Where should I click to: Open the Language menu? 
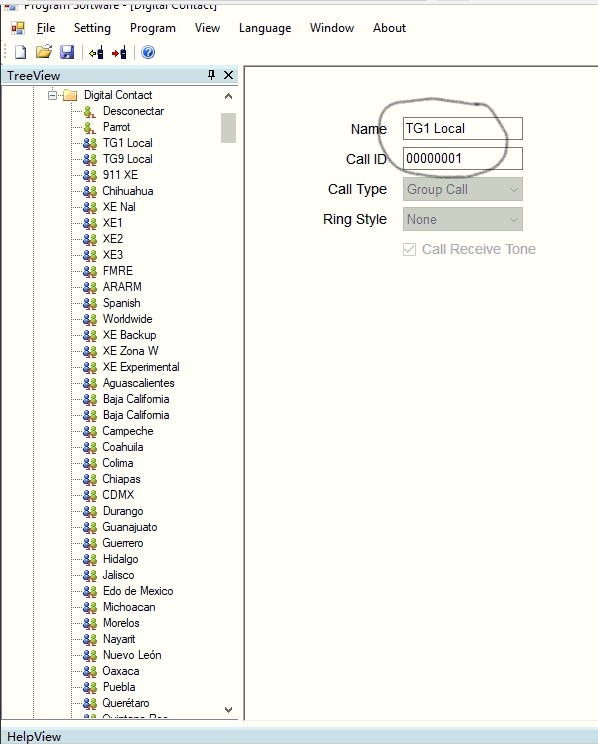click(x=265, y=28)
